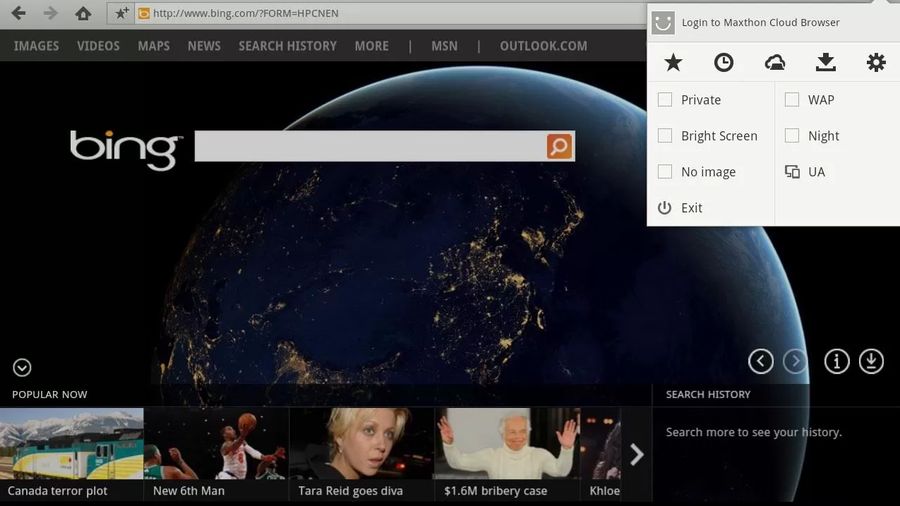
Task: Show next popular stories with right chevron
Action: tap(636, 454)
